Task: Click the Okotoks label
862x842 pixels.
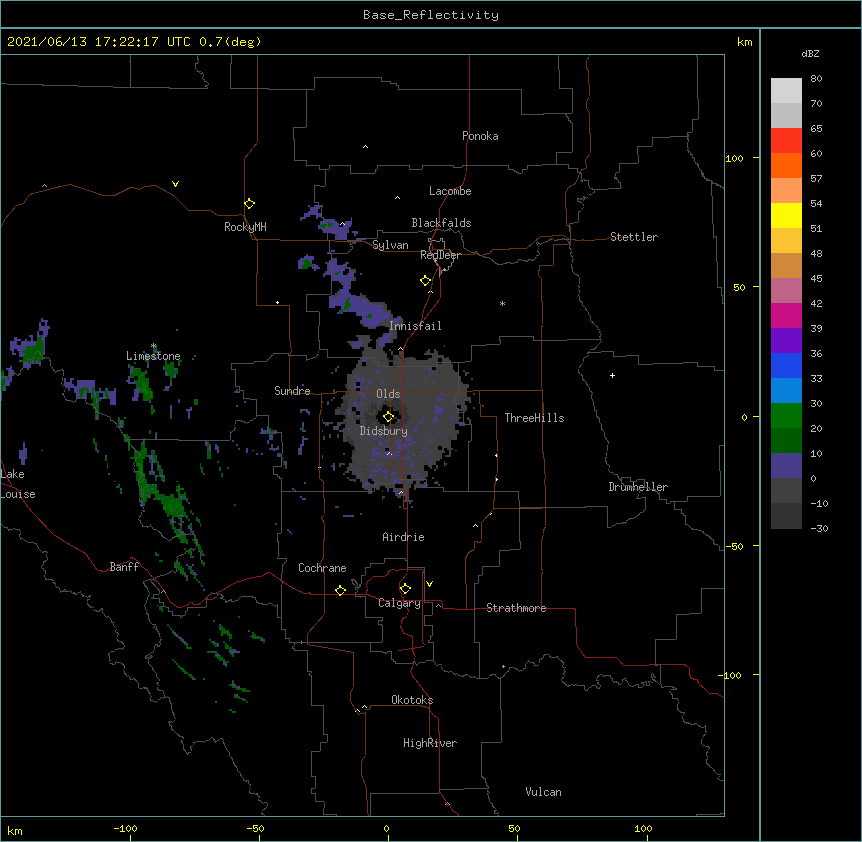Action: point(412,700)
